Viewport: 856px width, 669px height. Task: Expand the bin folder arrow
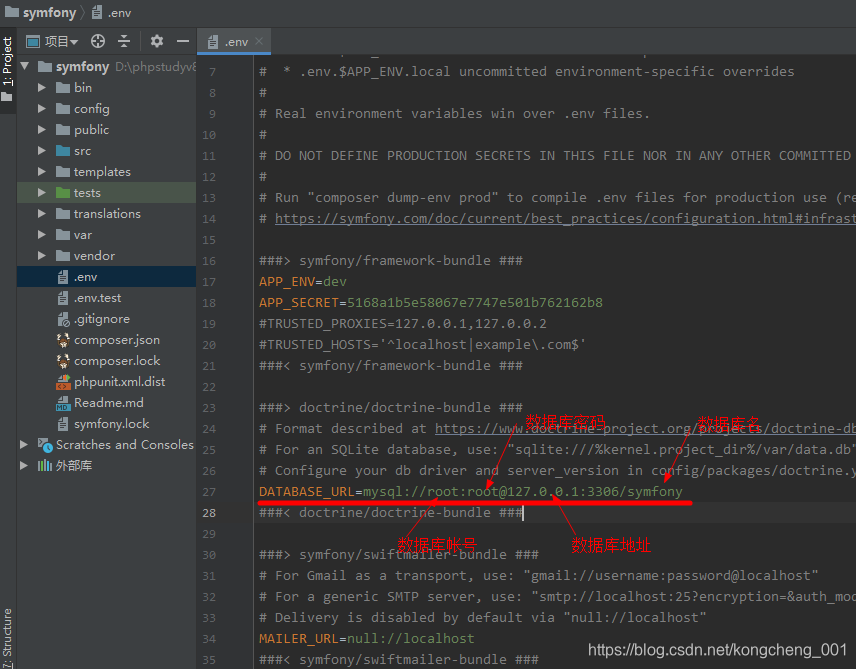click(41, 87)
